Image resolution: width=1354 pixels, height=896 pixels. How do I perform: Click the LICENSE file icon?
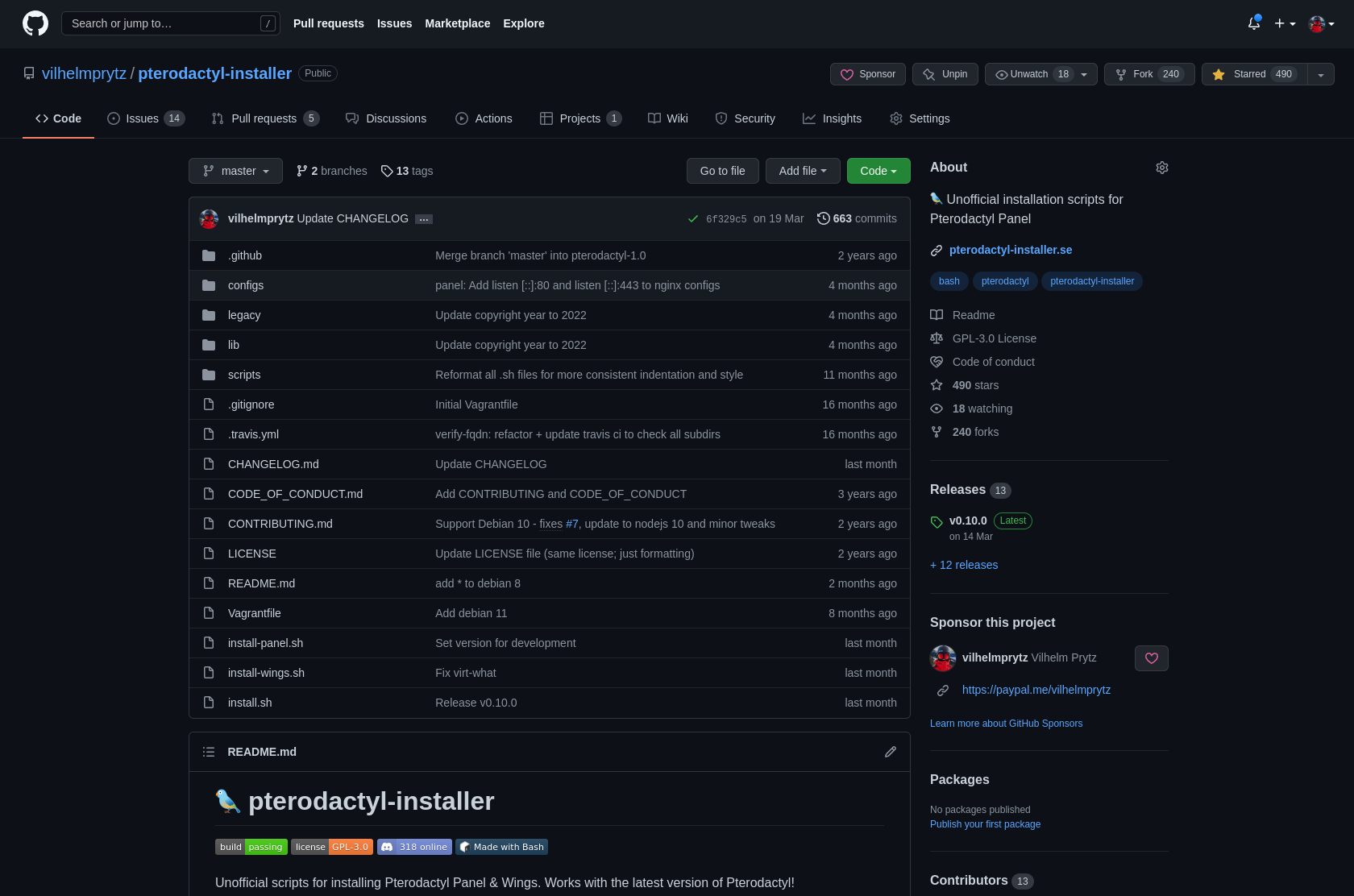coord(209,554)
